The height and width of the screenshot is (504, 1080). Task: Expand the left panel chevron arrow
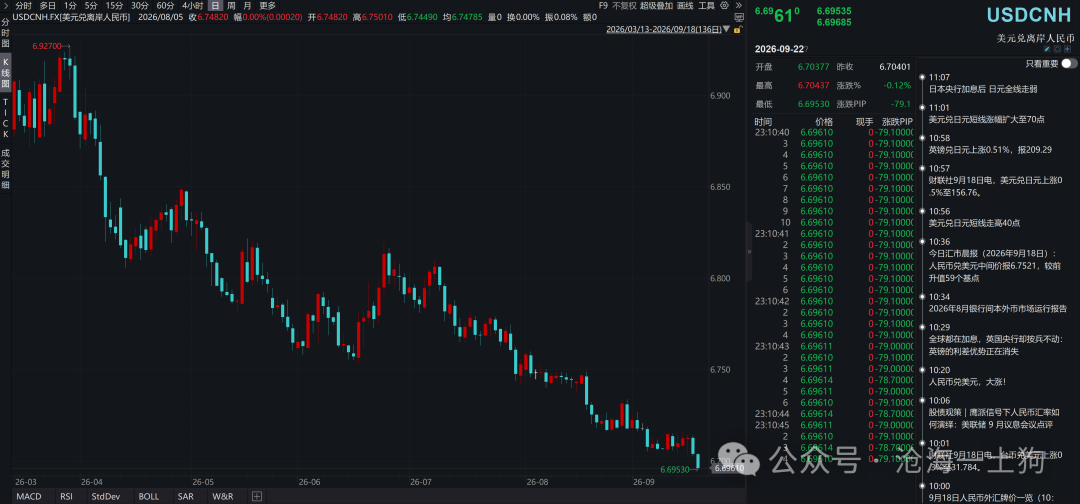click(x=7, y=5)
